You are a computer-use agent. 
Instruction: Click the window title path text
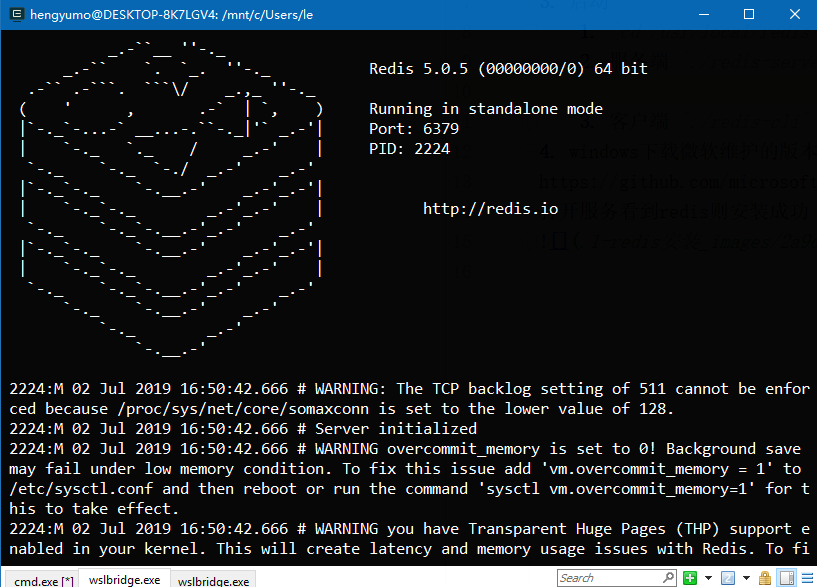[x=171, y=15]
